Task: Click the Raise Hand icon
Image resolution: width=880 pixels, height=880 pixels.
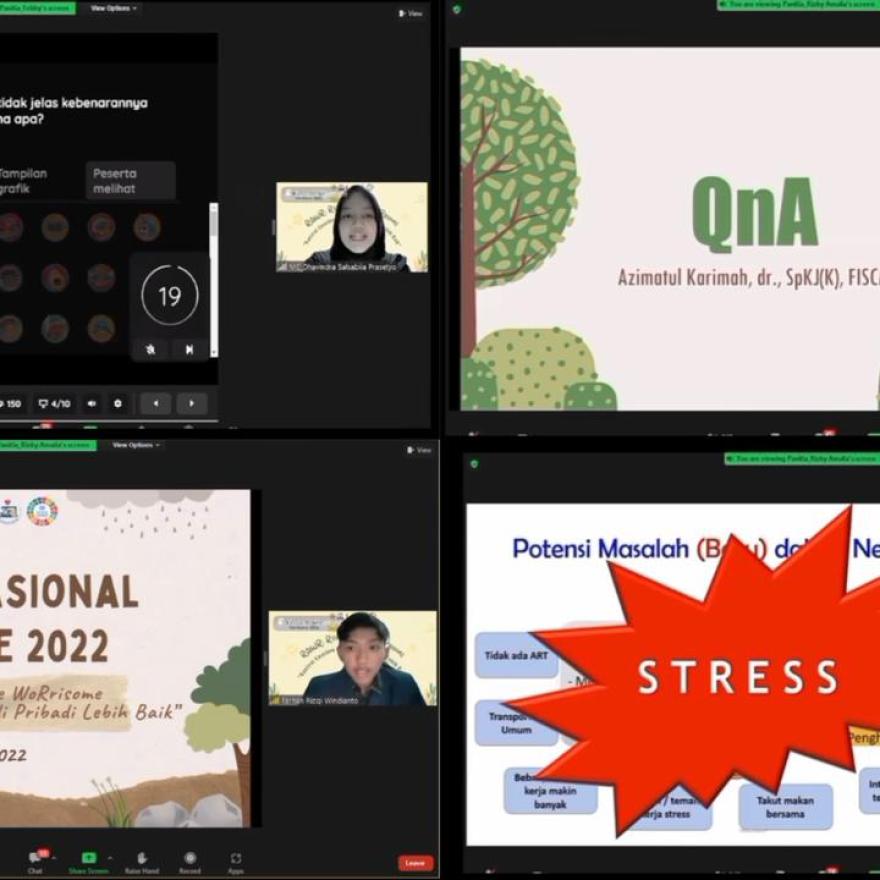Action: (142, 858)
